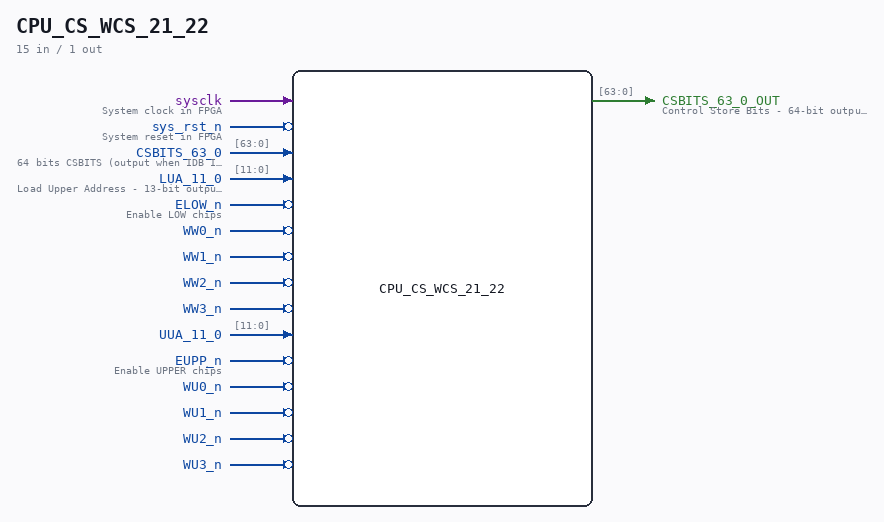Image resolution: width=884 pixels, height=522 pixels.
Task: Click the [63:0] width label on output wire
Action: click(616, 91)
